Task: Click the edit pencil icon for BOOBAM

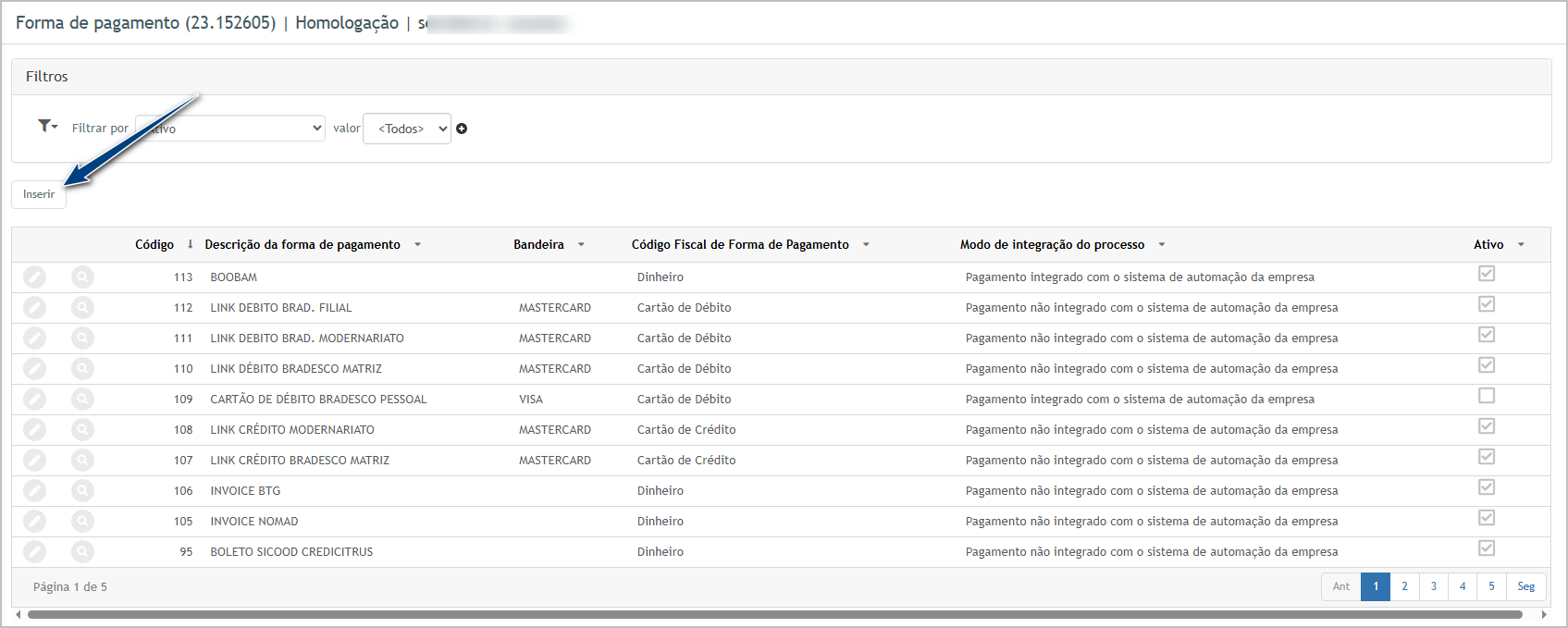Action: (x=34, y=277)
